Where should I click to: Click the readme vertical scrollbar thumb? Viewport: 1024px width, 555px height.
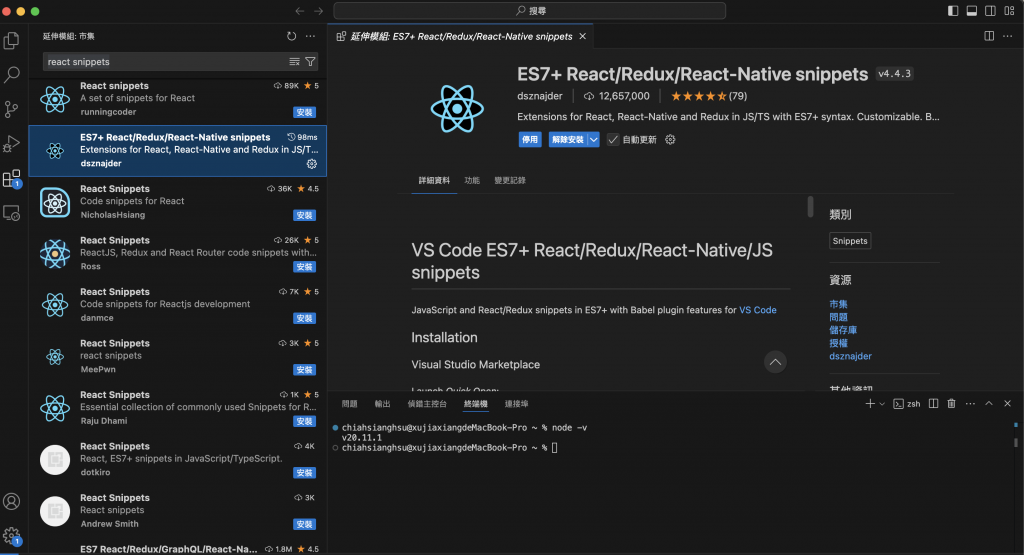pos(810,206)
